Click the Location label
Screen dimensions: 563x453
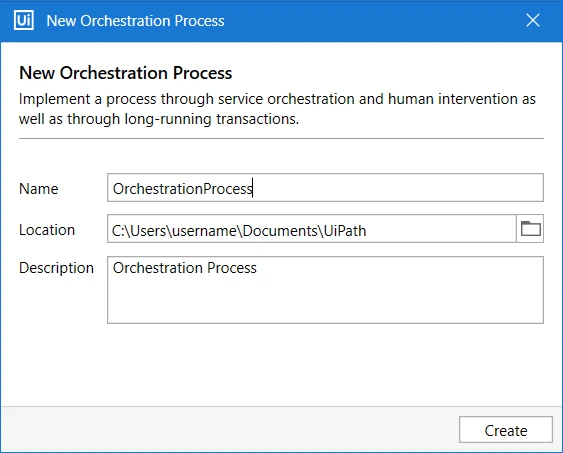(x=47, y=230)
